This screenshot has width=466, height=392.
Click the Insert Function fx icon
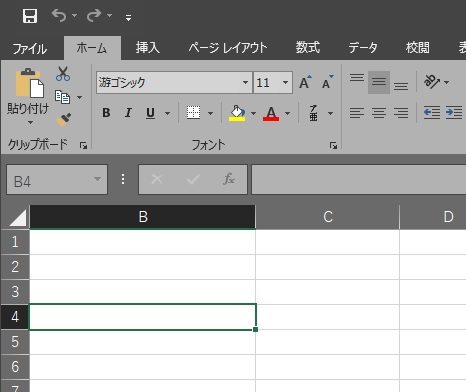point(229,179)
